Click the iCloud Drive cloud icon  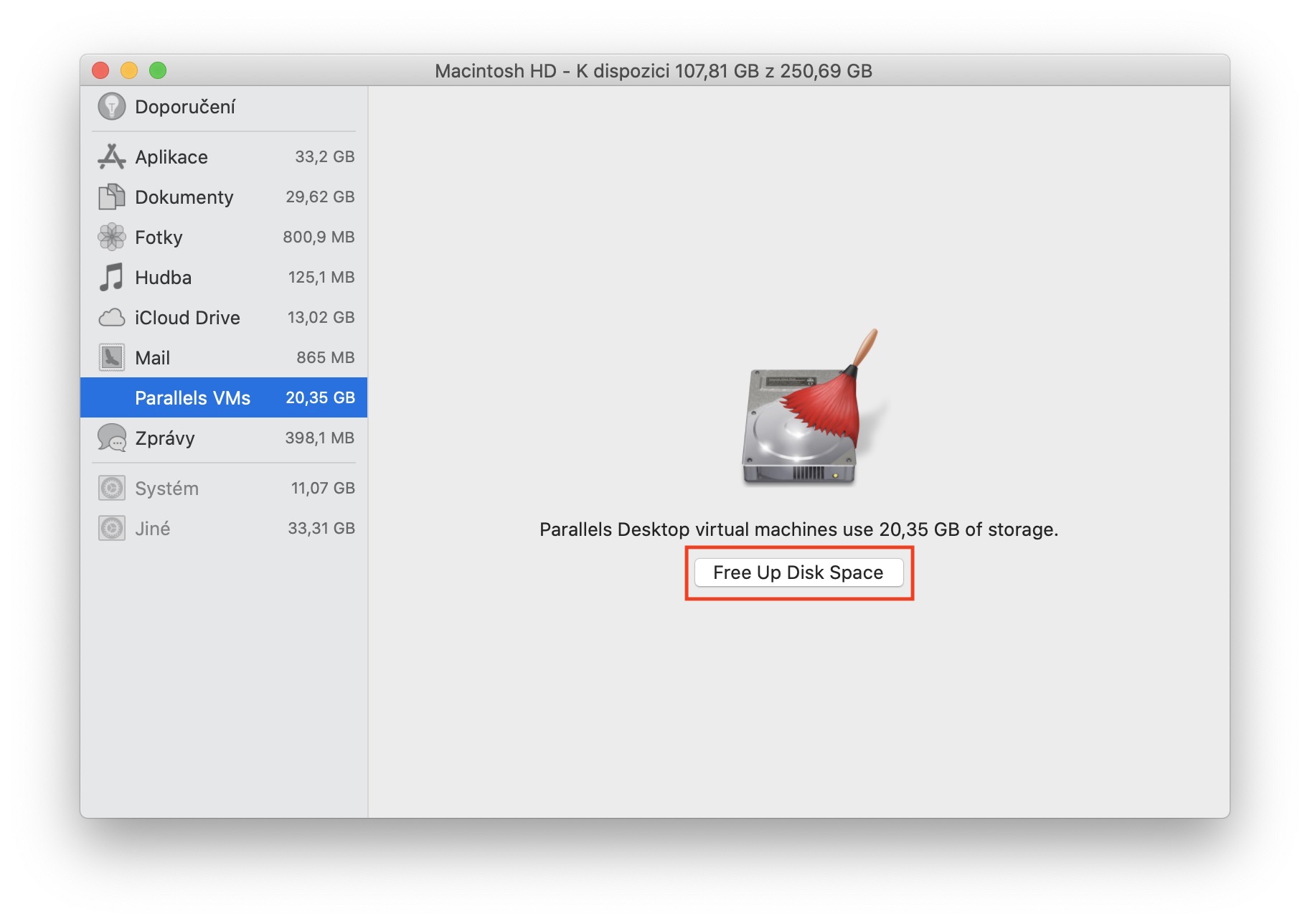point(111,317)
